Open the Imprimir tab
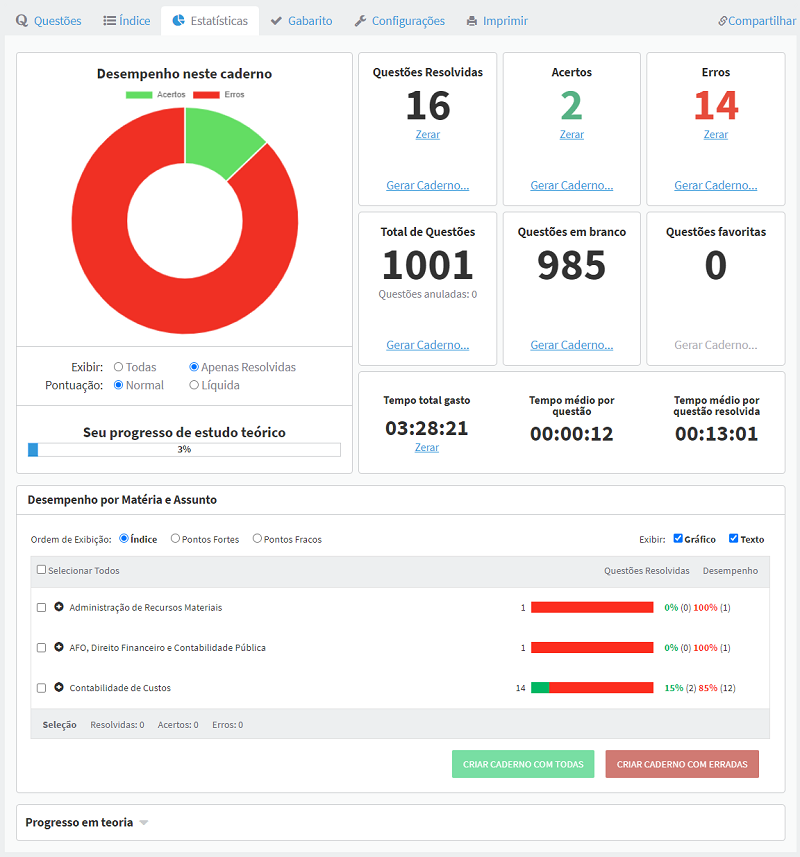 497,21
